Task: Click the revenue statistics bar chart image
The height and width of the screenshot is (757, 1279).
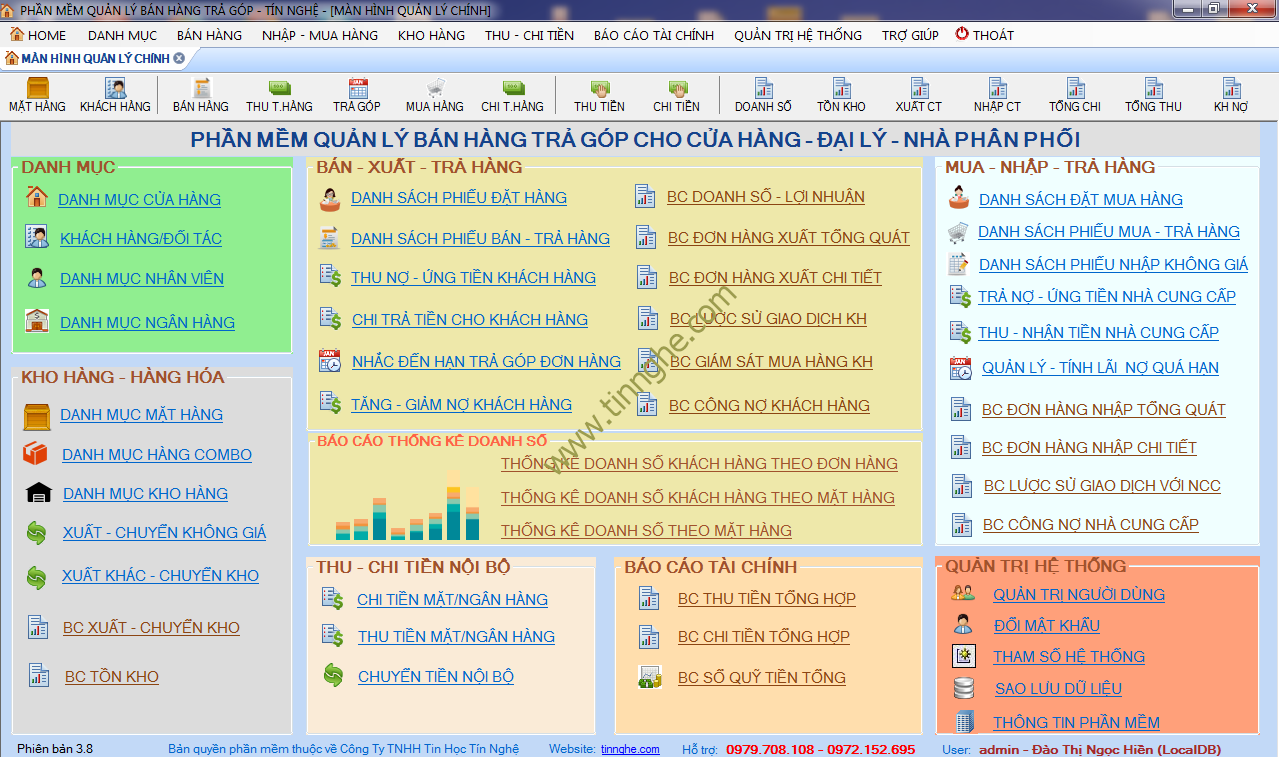Action: pyautogui.click(x=407, y=507)
